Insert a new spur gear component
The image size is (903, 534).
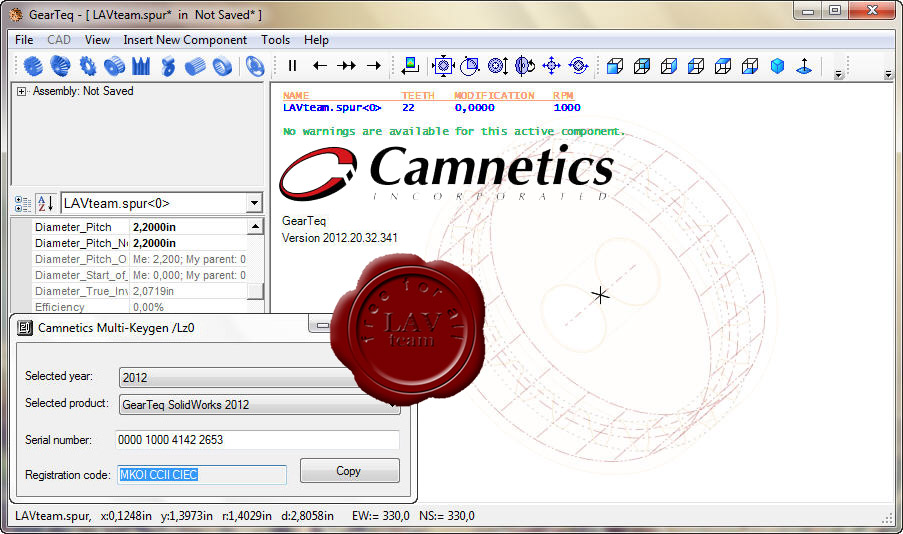(x=33, y=66)
